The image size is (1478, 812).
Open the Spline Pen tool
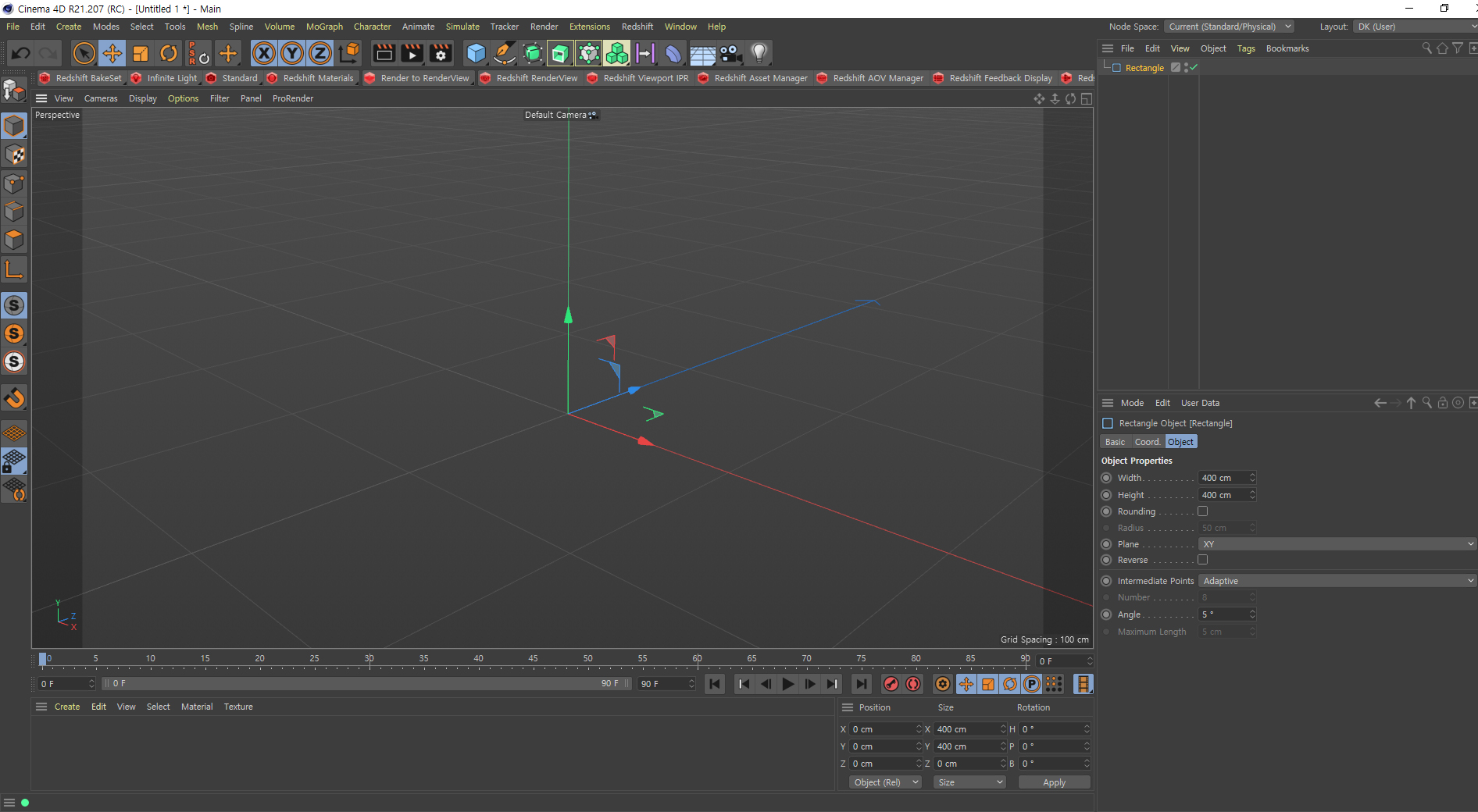pyautogui.click(x=505, y=53)
